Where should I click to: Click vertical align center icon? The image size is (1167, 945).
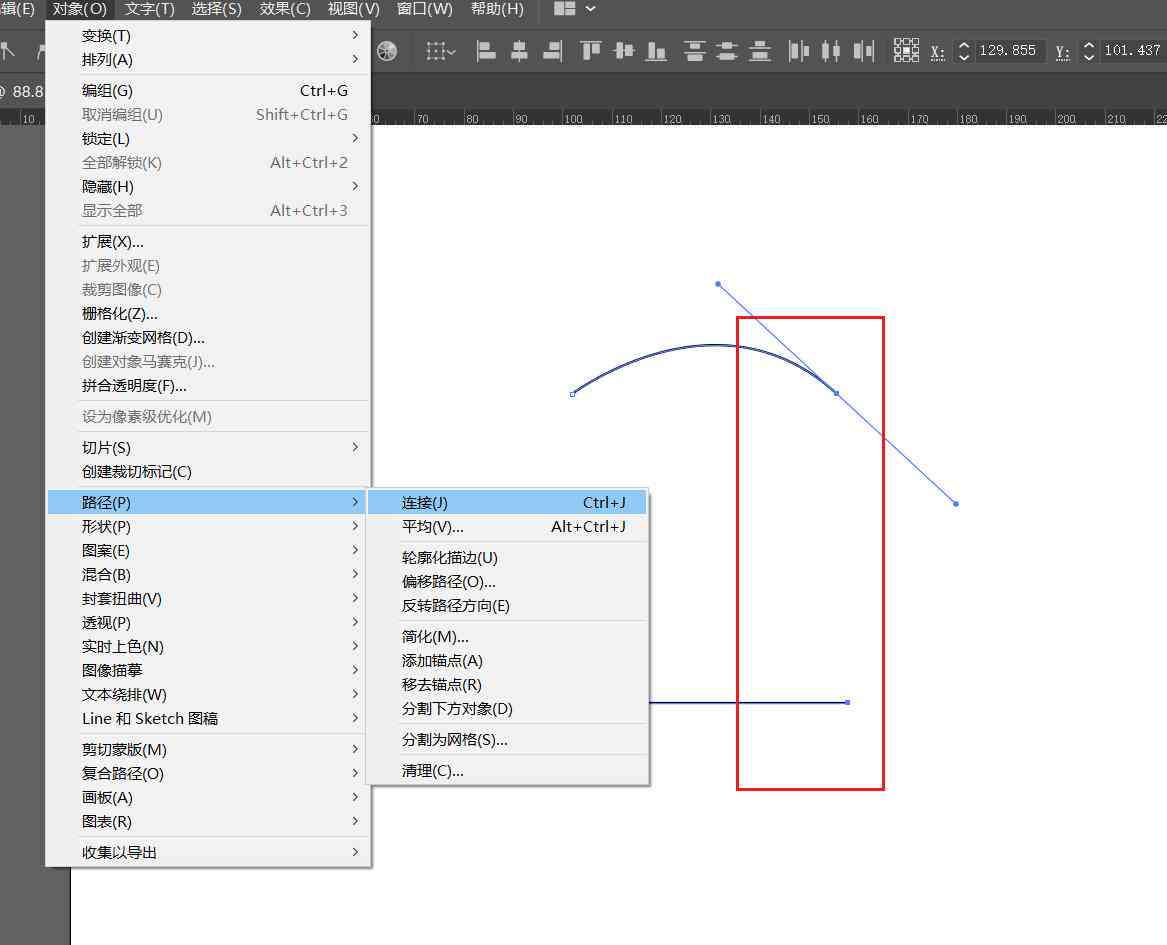(x=624, y=51)
